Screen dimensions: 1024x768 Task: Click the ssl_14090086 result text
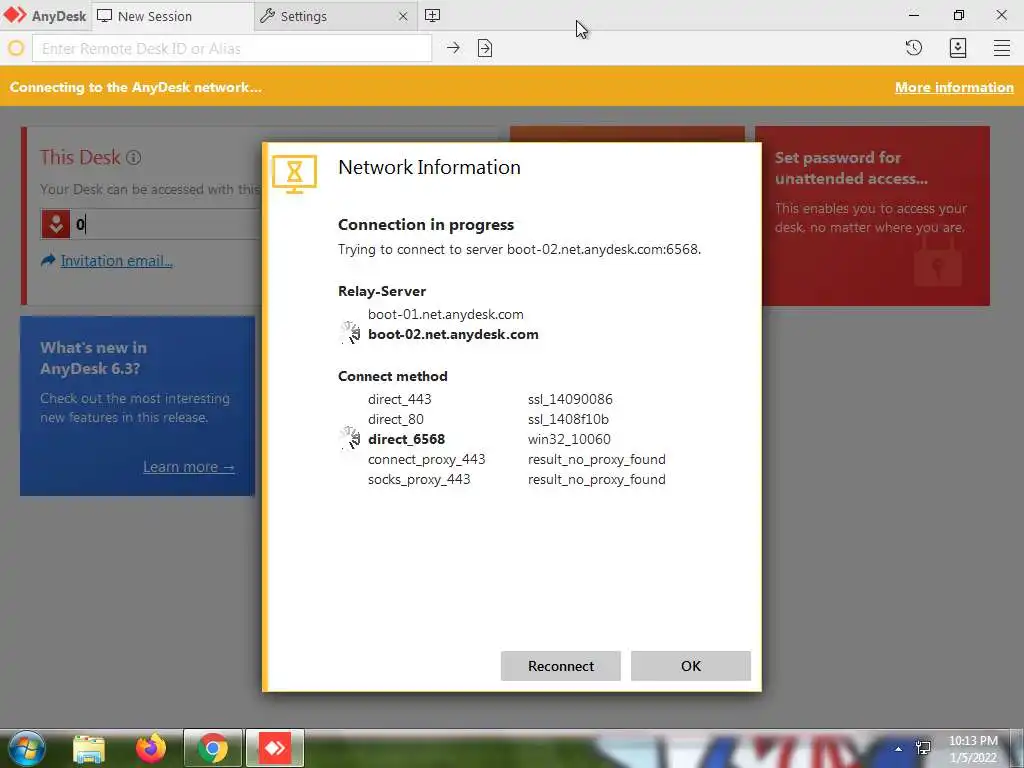point(570,399)
